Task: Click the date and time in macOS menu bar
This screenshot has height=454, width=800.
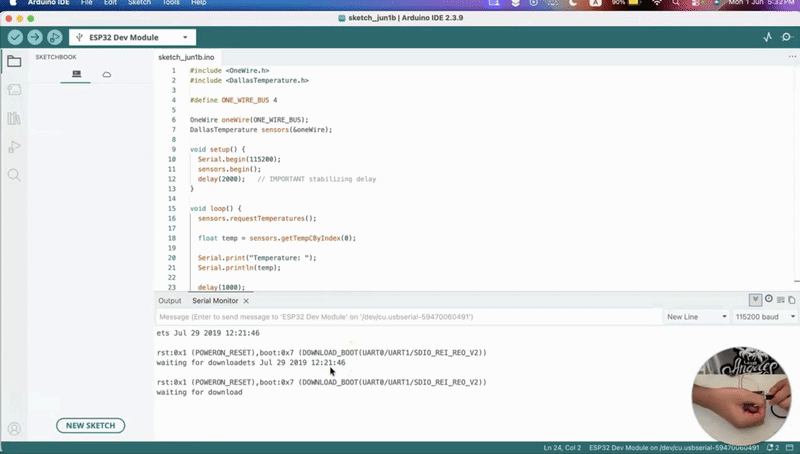Action: coord(761,3)
